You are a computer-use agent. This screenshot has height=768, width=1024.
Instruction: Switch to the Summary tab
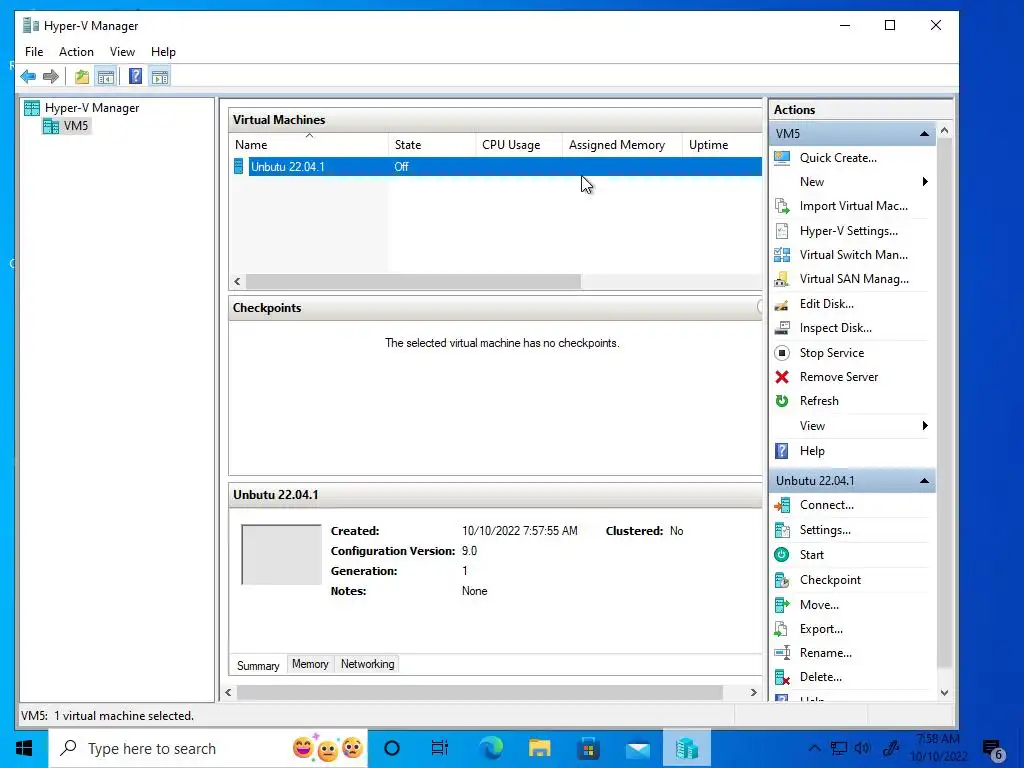point(258,665)
